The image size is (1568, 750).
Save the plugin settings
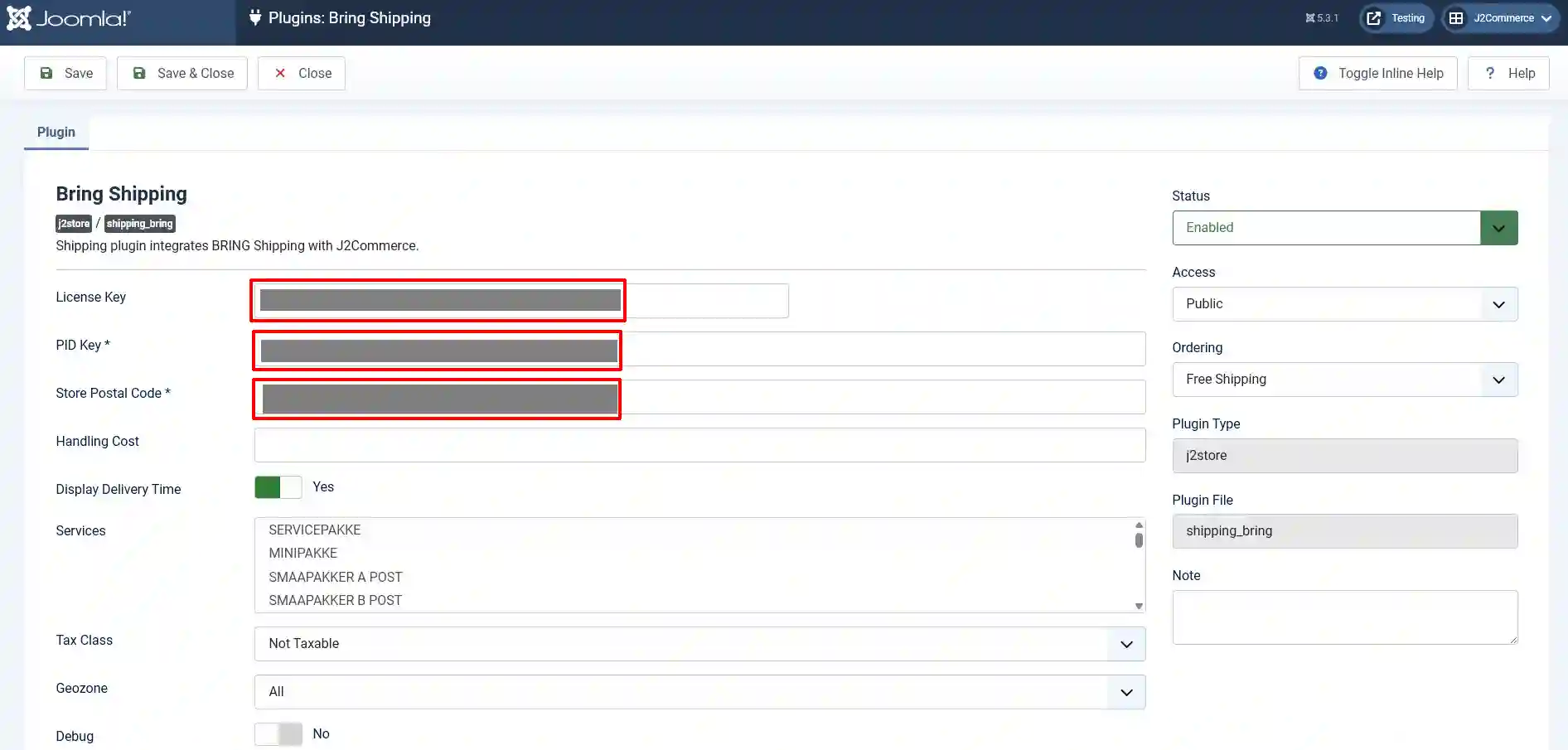click(65, 73)
